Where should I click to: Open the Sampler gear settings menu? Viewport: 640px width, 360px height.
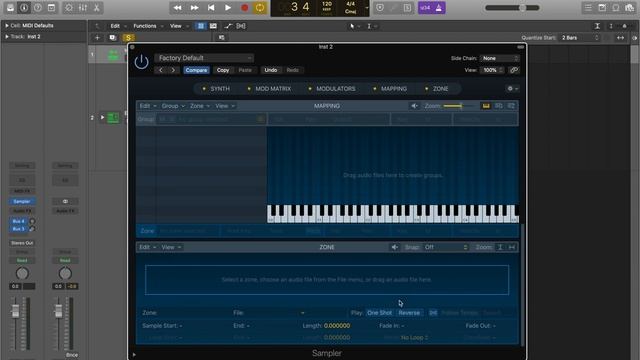pos(512,89)
